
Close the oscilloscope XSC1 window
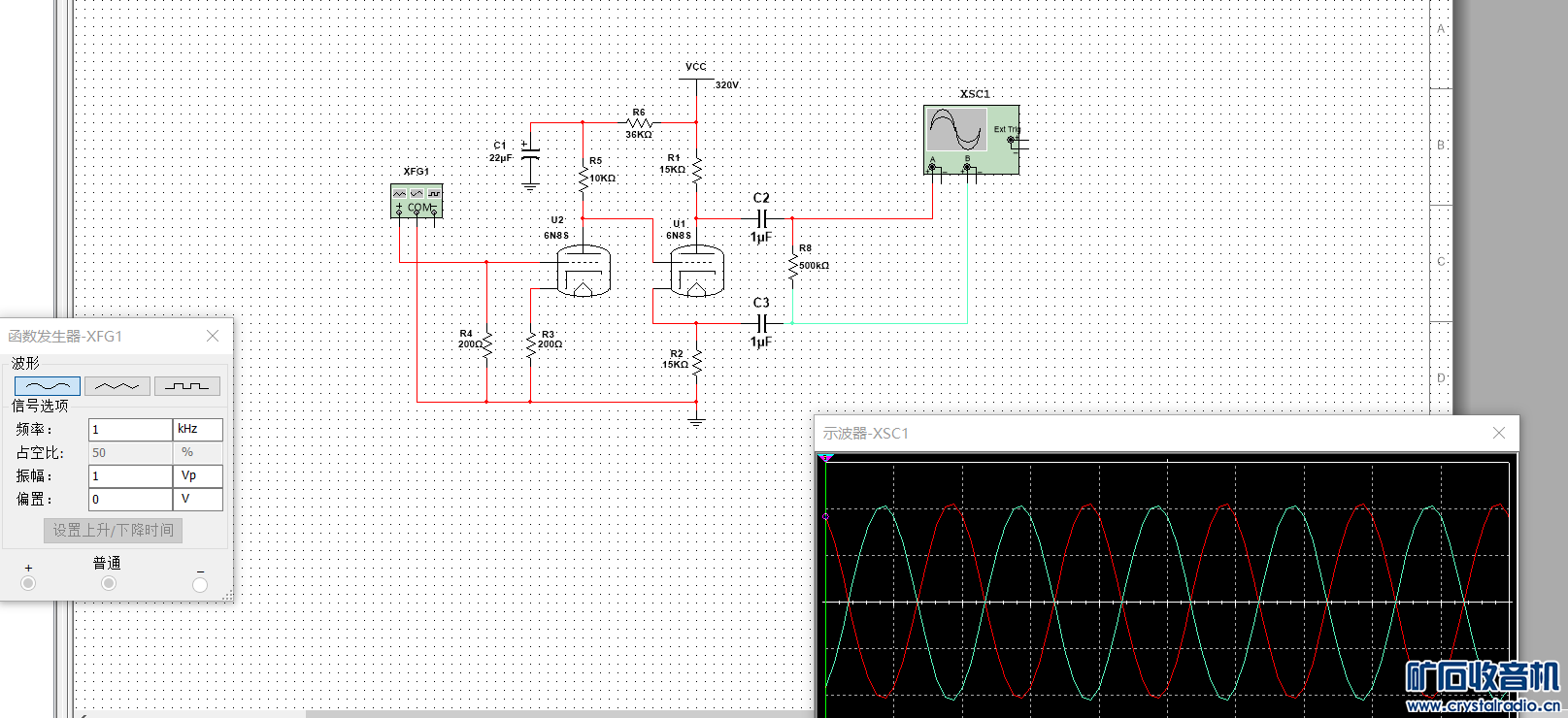tap(1499, 433)
